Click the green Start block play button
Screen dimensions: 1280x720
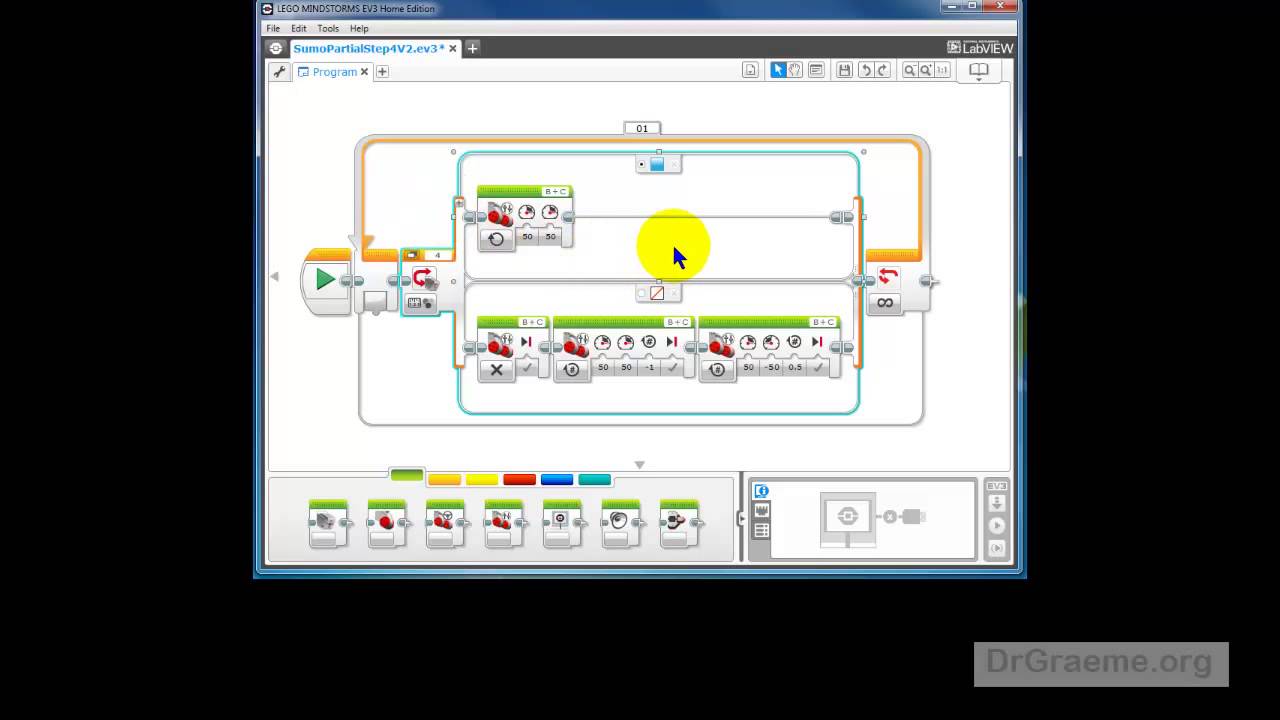click(x=325, y=280)
